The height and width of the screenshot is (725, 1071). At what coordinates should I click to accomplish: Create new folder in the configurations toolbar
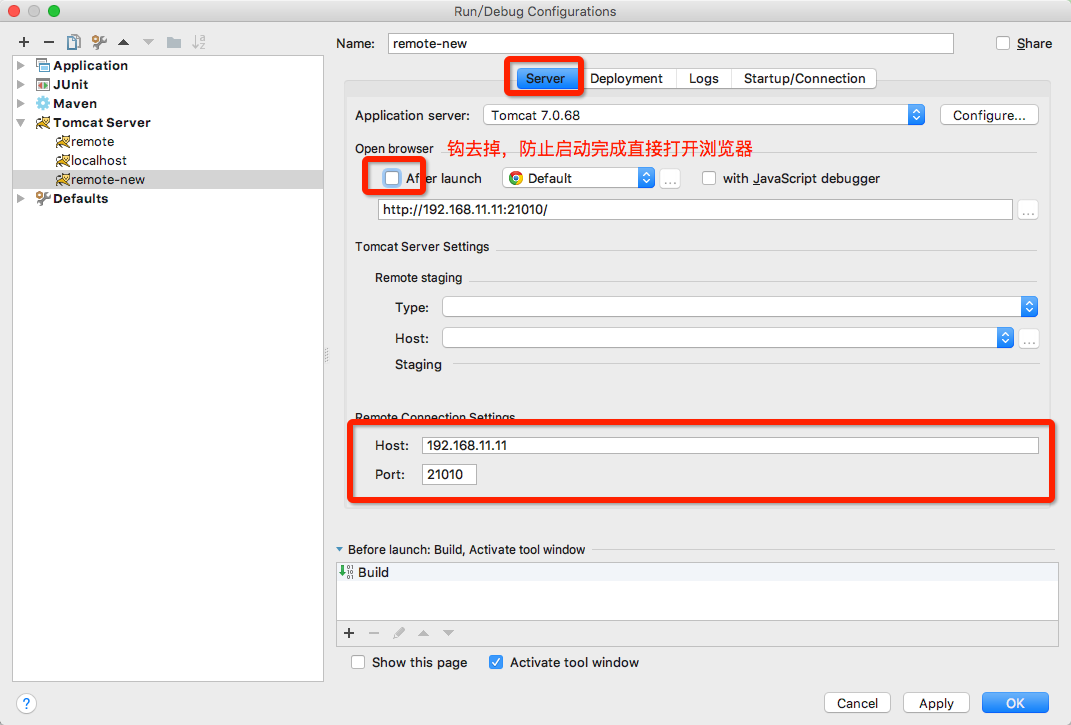pos(174,42)
